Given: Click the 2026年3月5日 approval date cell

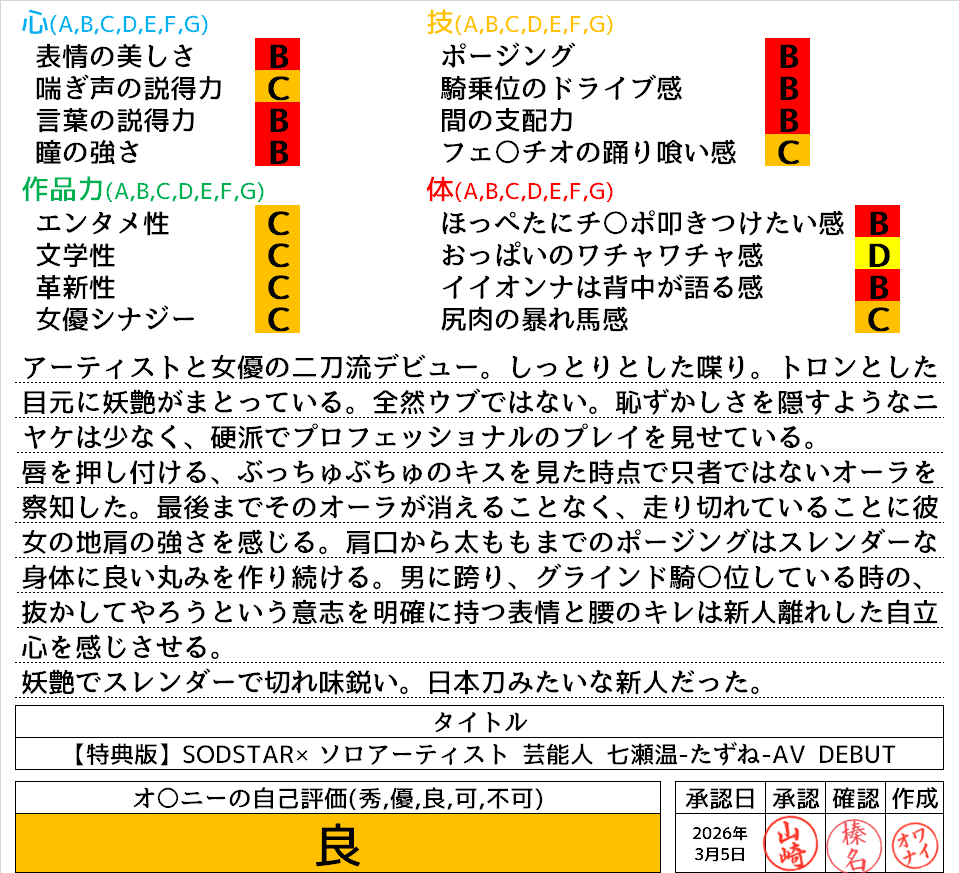Looking at the screenshot, I should point(720,843).
